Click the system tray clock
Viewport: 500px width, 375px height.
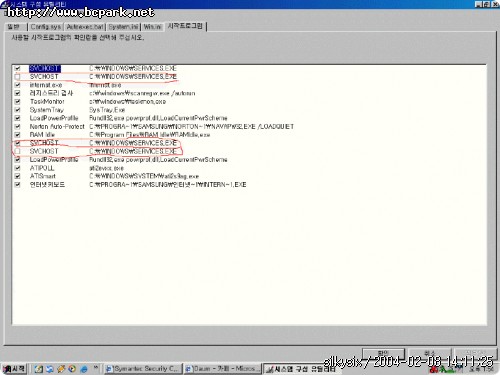point(481,369)
